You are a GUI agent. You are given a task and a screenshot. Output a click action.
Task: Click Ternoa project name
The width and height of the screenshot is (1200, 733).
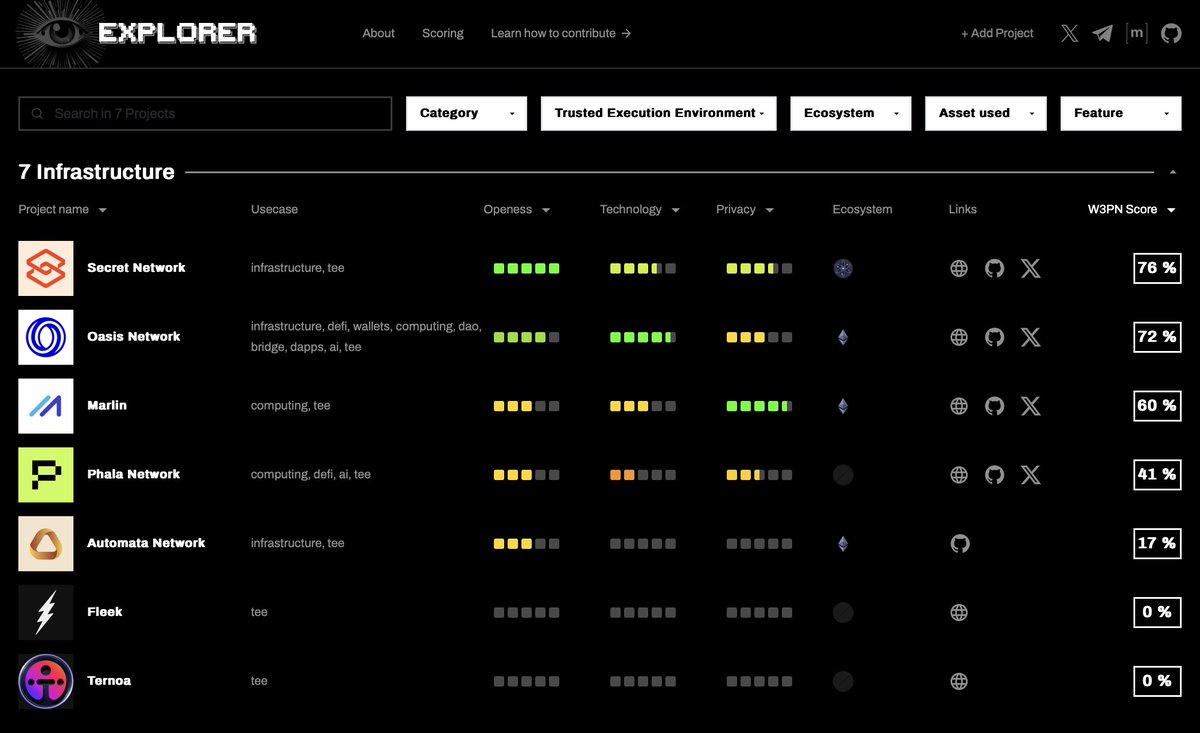[109, 682]
